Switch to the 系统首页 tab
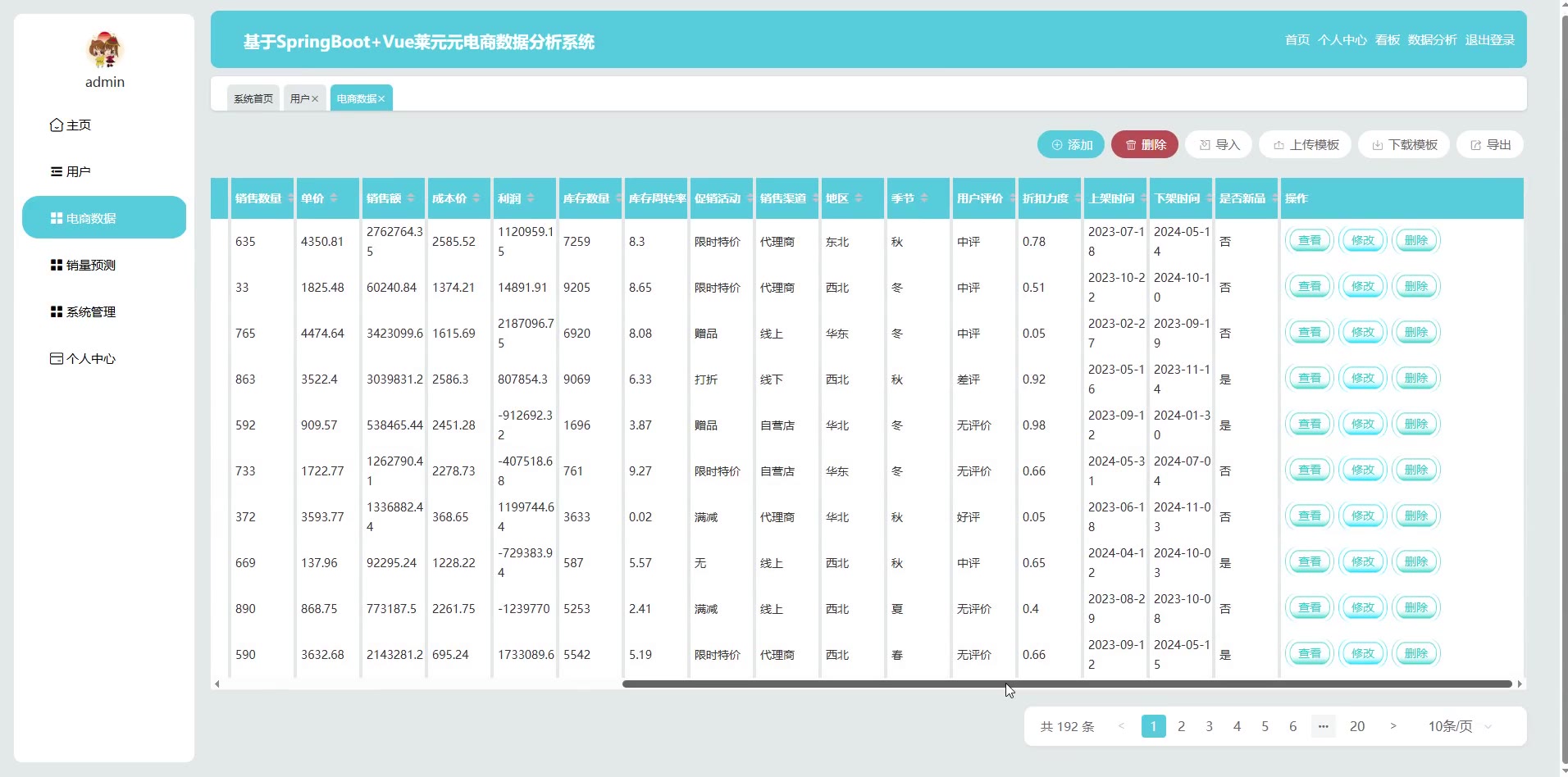Screen dimensions: 1568x777 click(253, 98)
